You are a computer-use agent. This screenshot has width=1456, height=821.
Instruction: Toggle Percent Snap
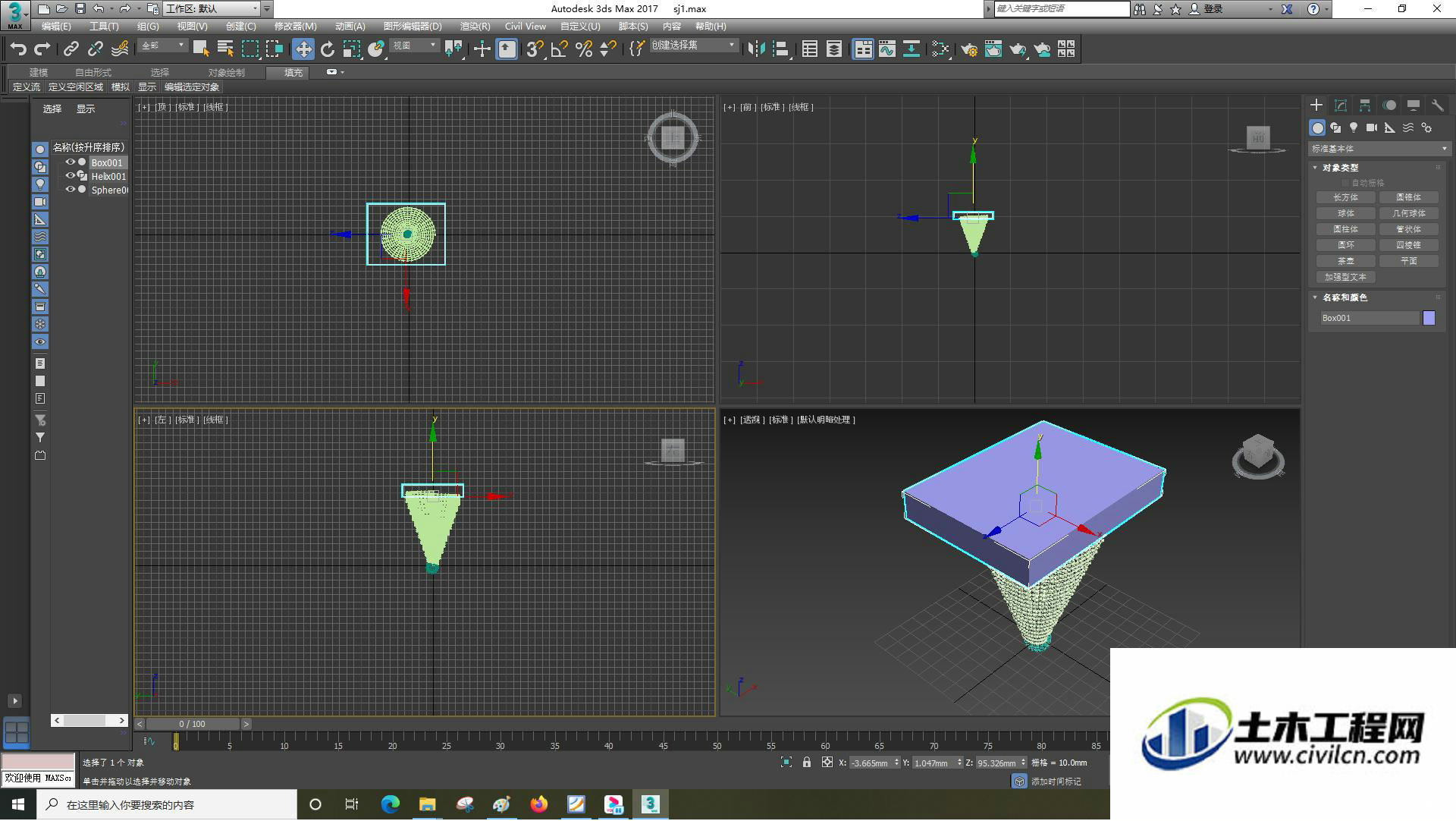pos(584,49)
